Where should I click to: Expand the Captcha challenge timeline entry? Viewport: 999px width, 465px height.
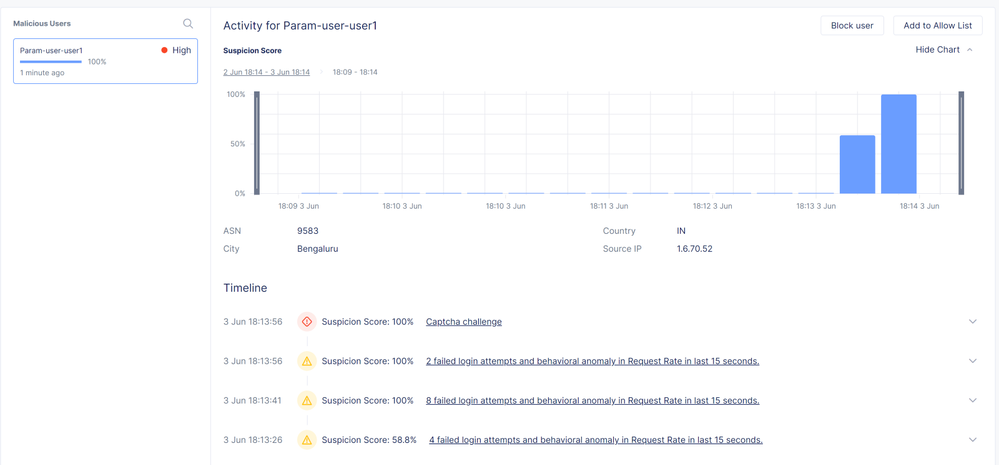click(972, 322)
